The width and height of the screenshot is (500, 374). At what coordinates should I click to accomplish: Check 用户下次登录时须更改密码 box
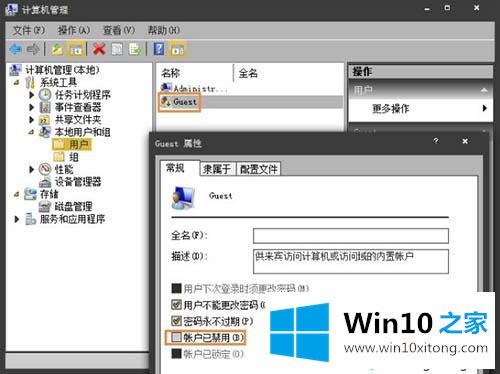click(176, 288)
